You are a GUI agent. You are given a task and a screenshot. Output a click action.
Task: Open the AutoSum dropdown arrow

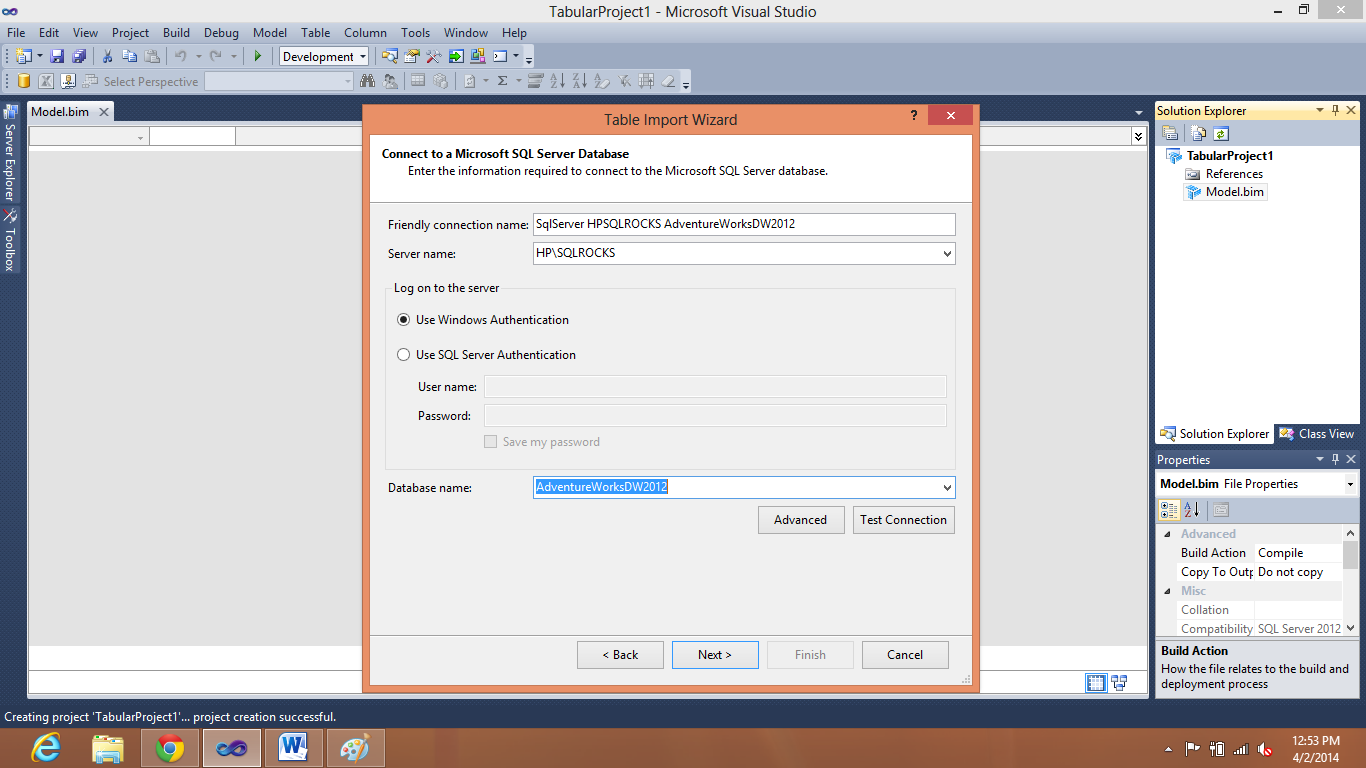pos(518,81)
